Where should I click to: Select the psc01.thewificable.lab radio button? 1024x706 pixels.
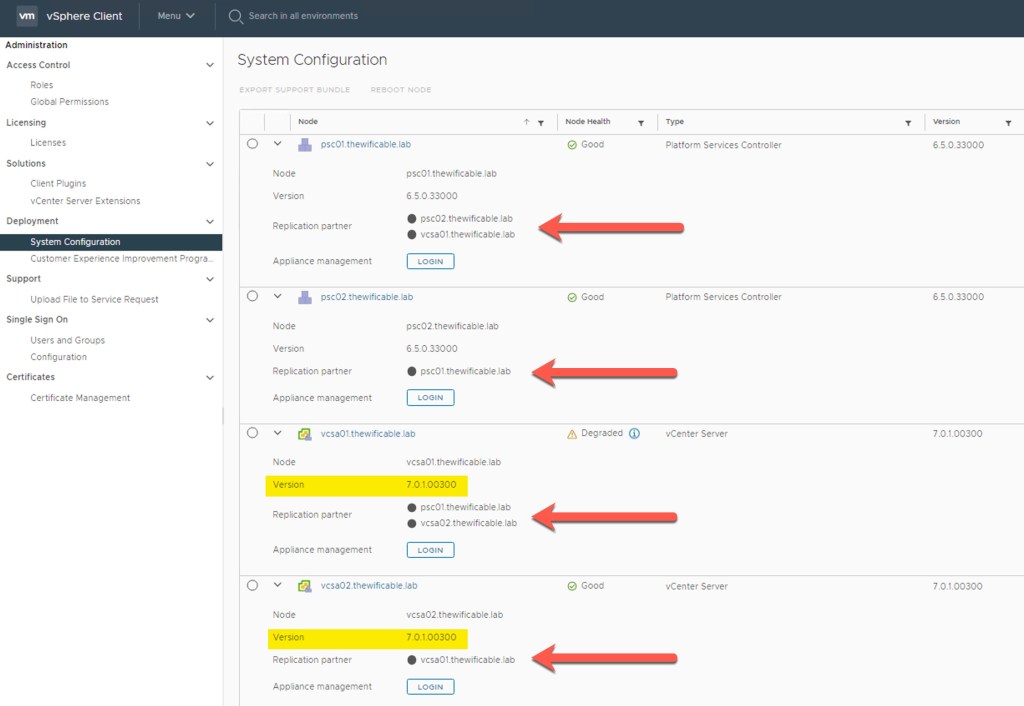coord(252,144)
